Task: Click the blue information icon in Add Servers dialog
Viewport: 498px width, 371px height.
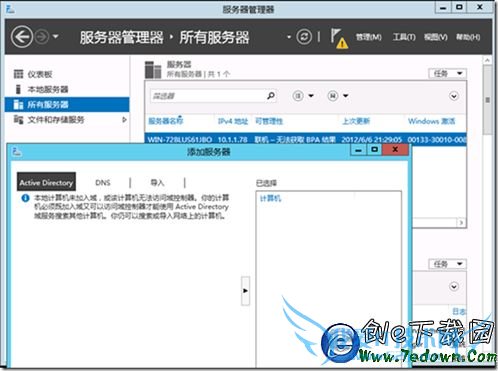Action: pyautogui.click(x=25, y=198)
